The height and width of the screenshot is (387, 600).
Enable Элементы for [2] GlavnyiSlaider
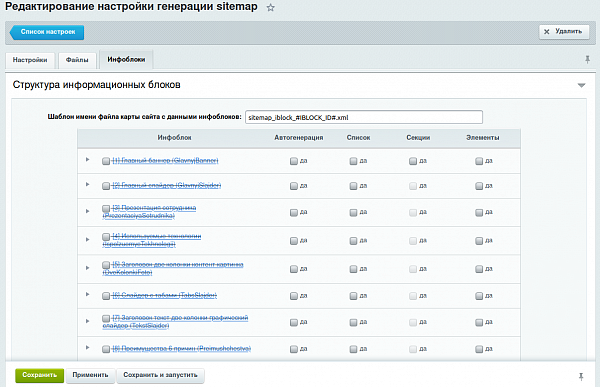pos(479,186)
